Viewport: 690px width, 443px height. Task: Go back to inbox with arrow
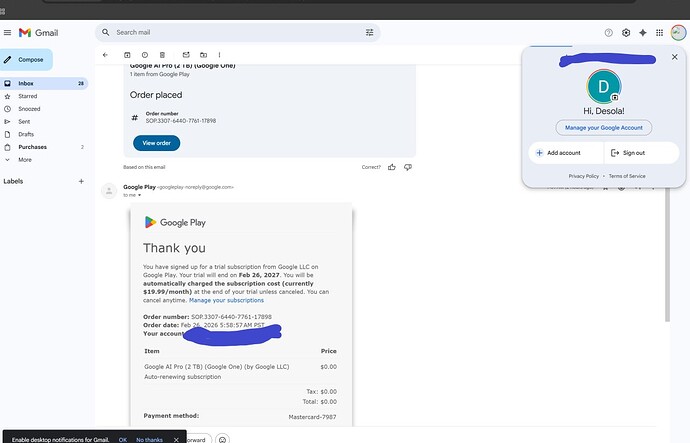pos(105,55)
